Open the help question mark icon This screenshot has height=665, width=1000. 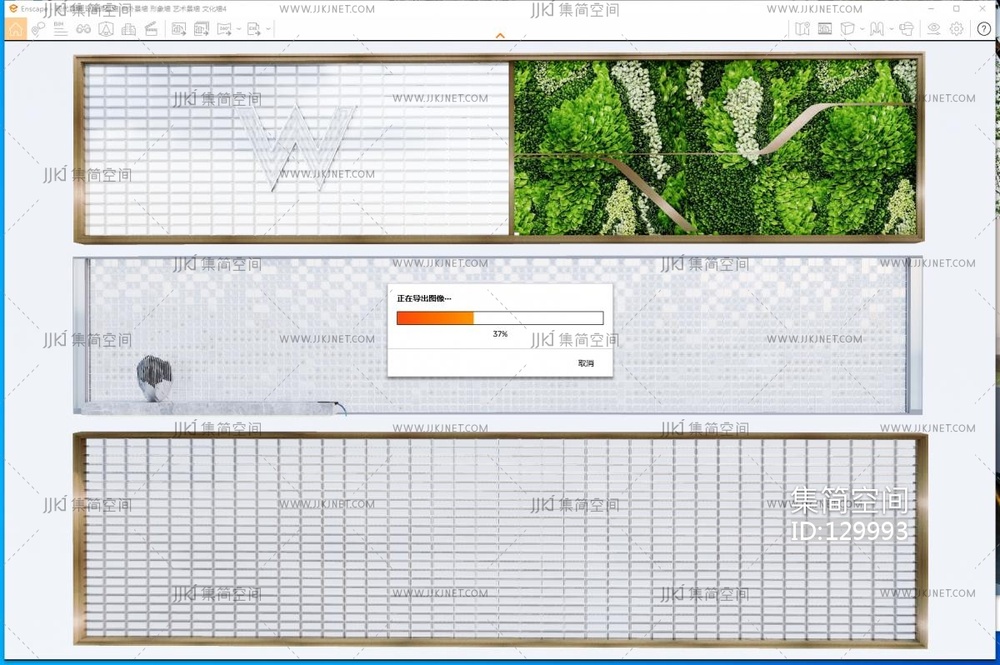983,29
